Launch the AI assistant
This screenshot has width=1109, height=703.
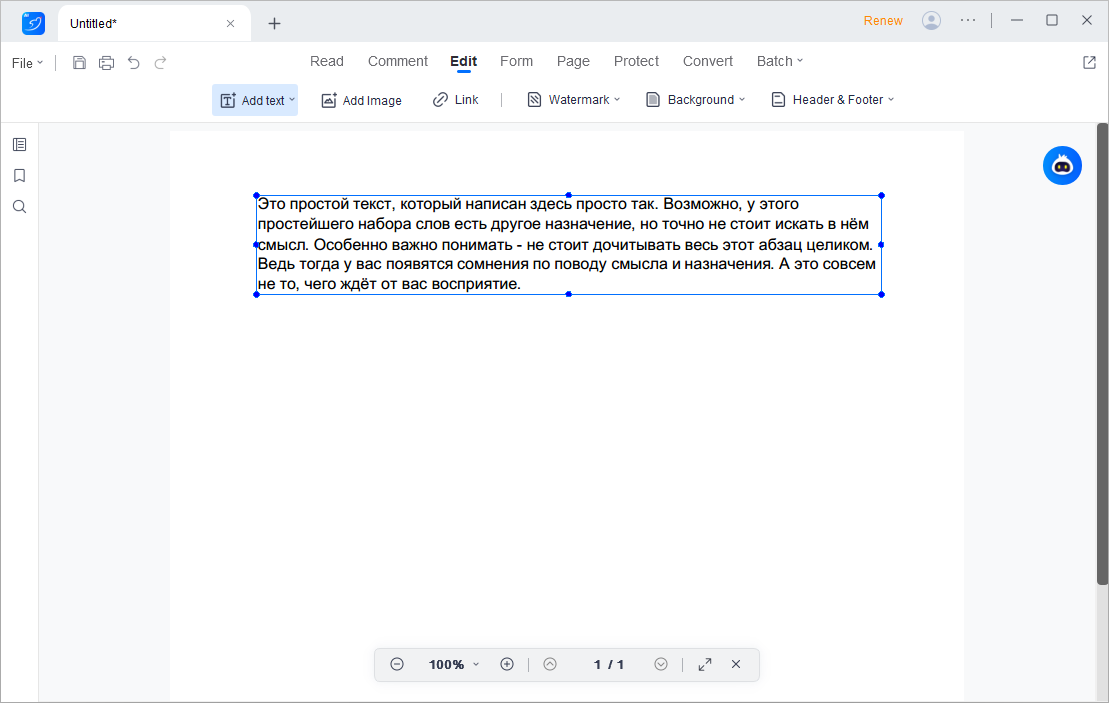[x=1062, y=165]
